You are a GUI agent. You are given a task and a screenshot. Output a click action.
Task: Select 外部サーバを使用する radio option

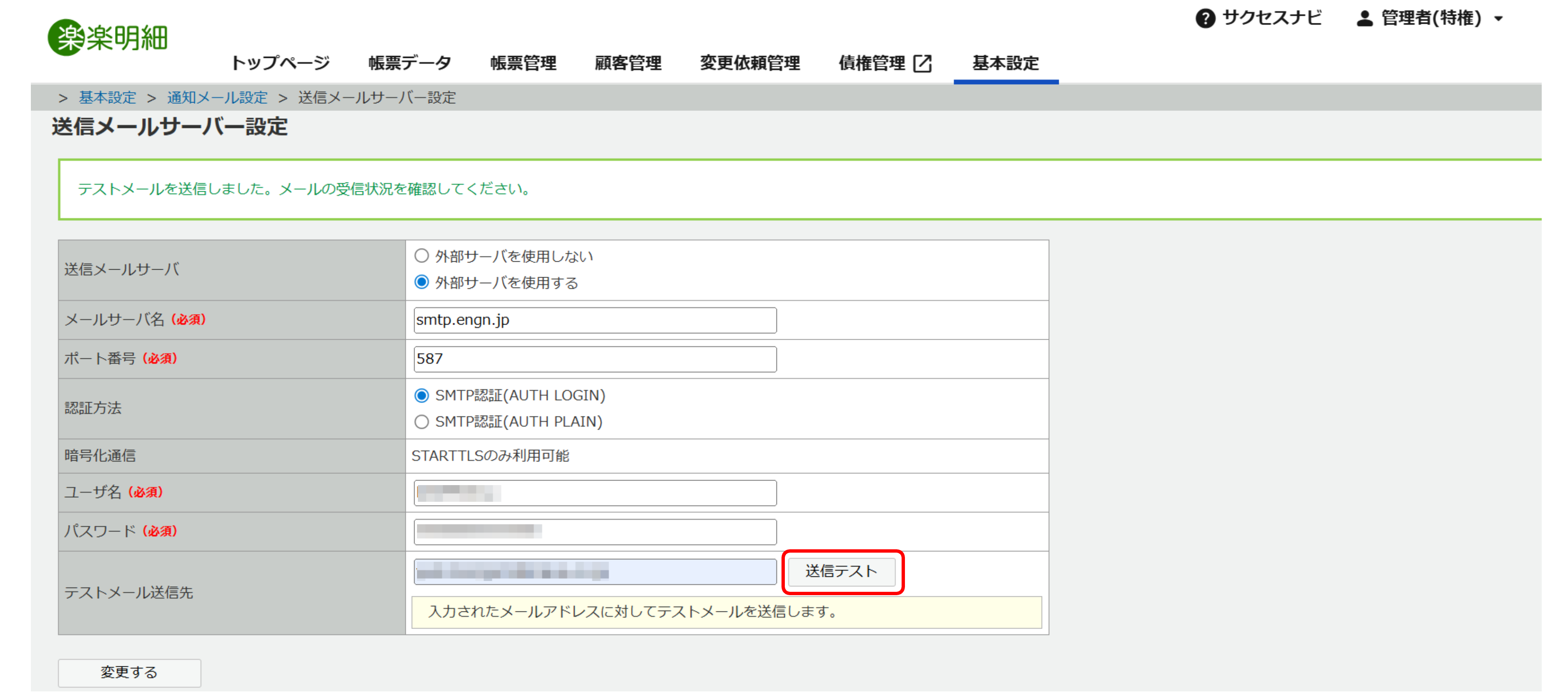[x=421, y=282]
